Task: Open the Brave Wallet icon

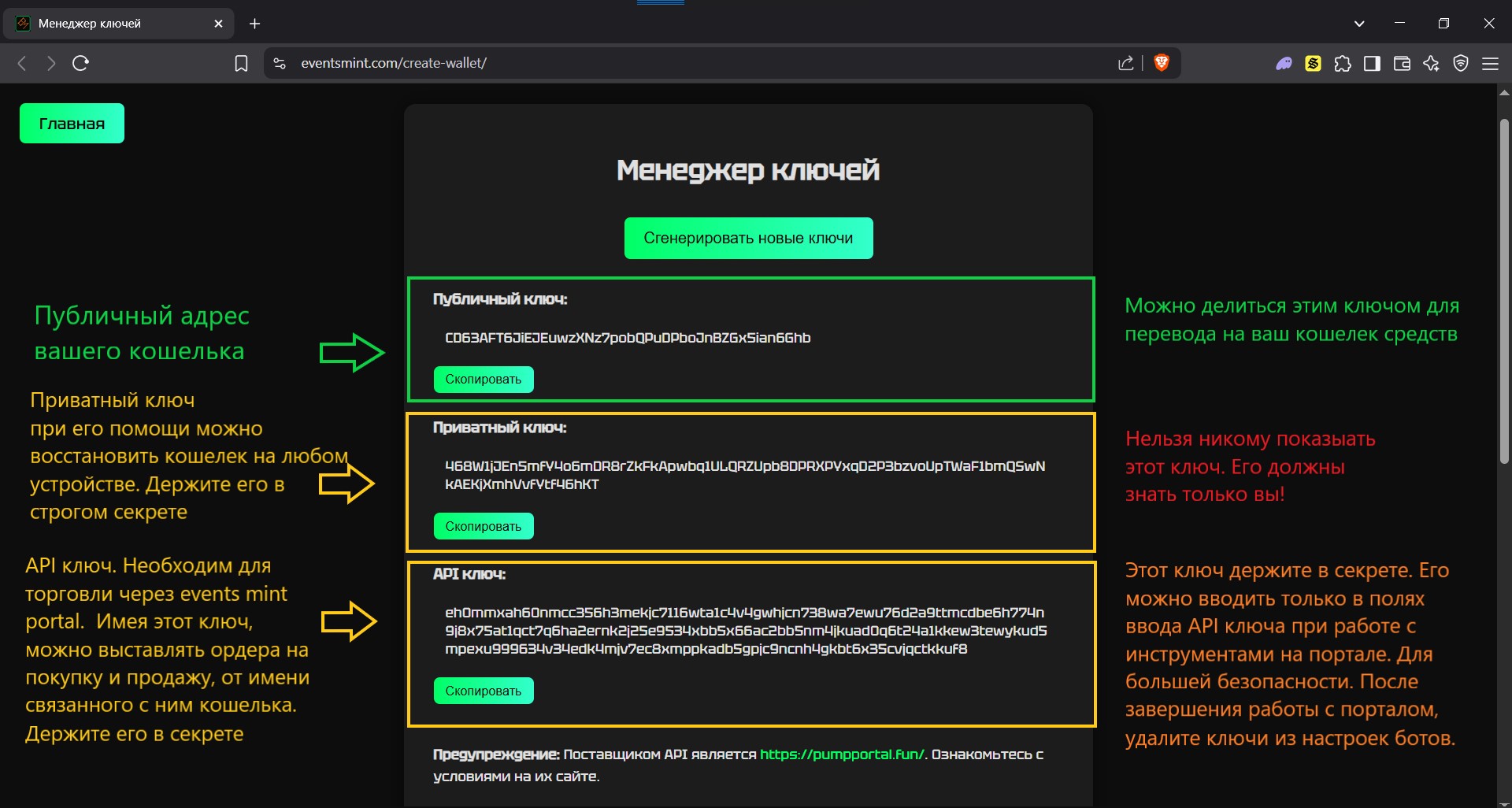Action: tap(1402, 64)
